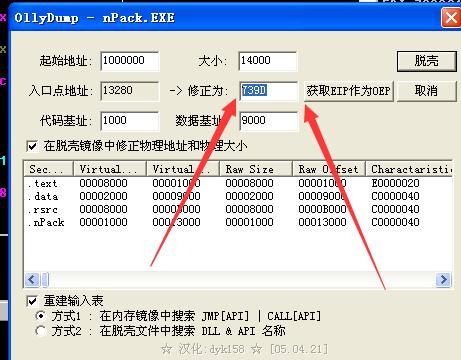This screenshot has height=360, width=461.
Task: Focus the 入口点地址 field showing 13280
Action: click(130, 91)
